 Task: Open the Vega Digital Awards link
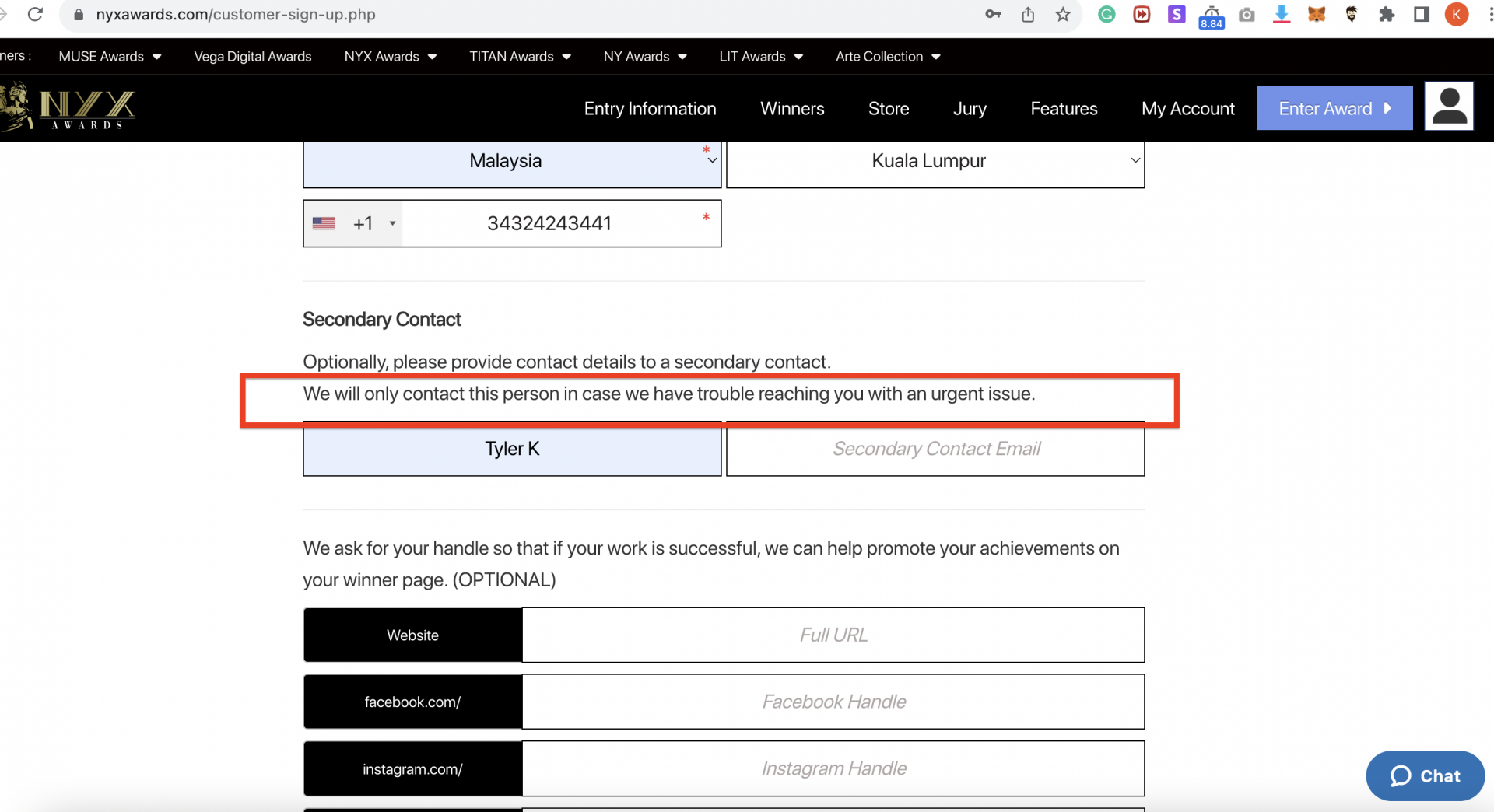pyautogui.click(x=252, y=56)
